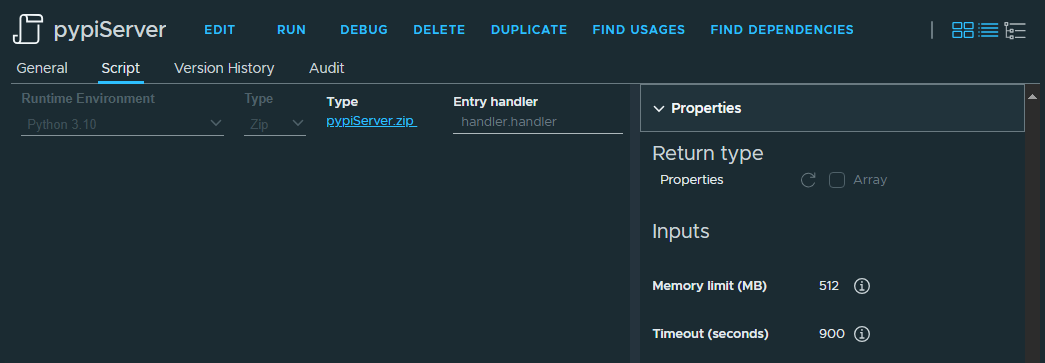Screen dimensions: 1045x363
Task: Click the scrollbar up arrow in Properties panel
Action: 1033,97
